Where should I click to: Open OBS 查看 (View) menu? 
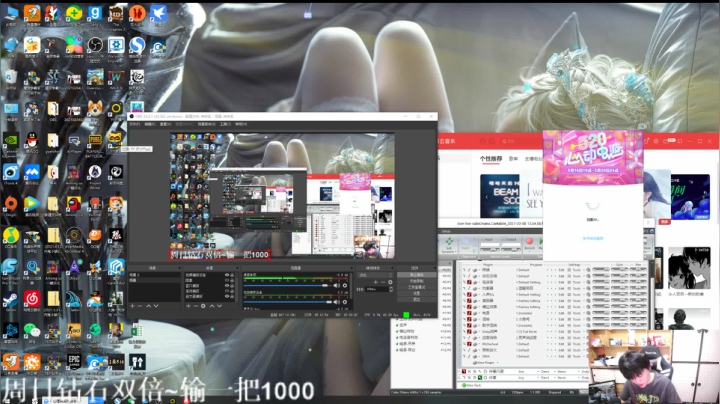[x=165, y=124]
